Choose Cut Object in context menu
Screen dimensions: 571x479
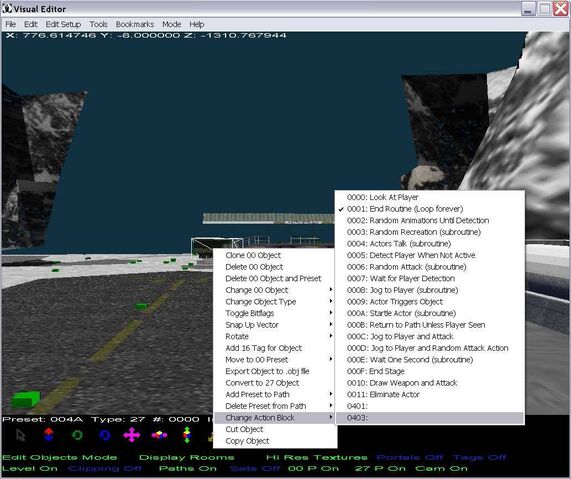274,429
